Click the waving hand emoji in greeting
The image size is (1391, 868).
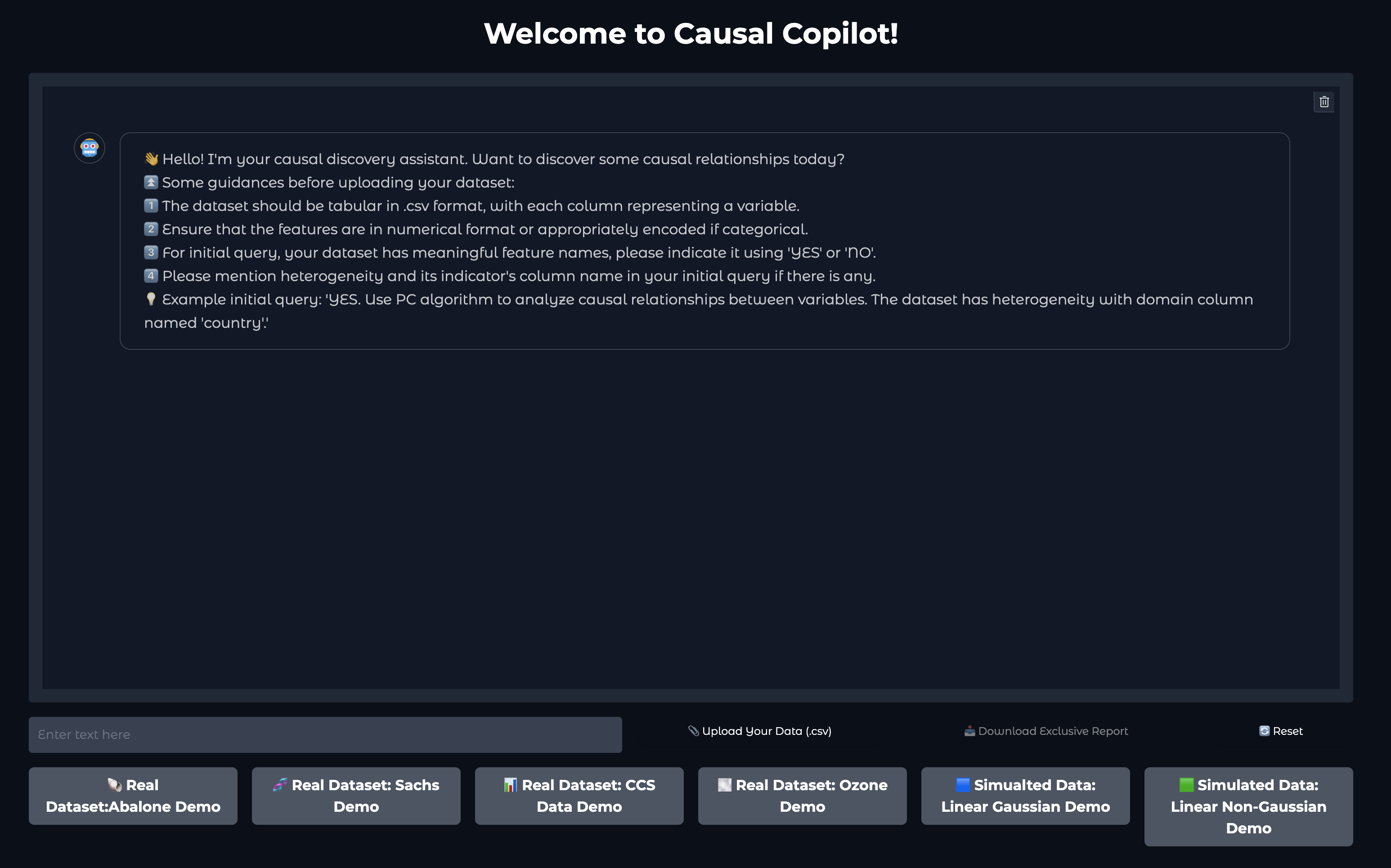[152, 159]
